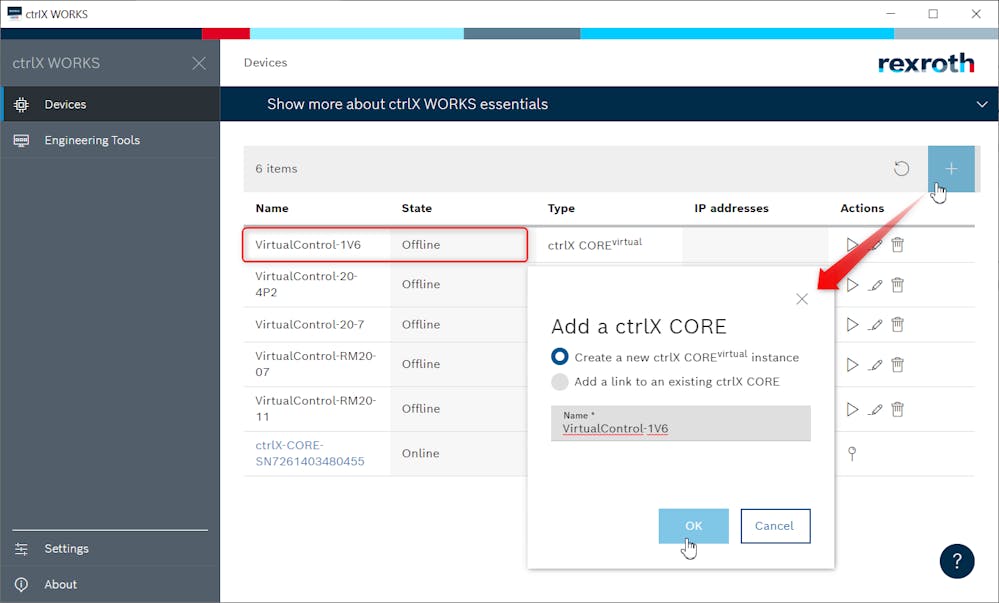Click the rexroth logo
The image size is (999, 603).
pyautogui.click(x=926, y=63)
